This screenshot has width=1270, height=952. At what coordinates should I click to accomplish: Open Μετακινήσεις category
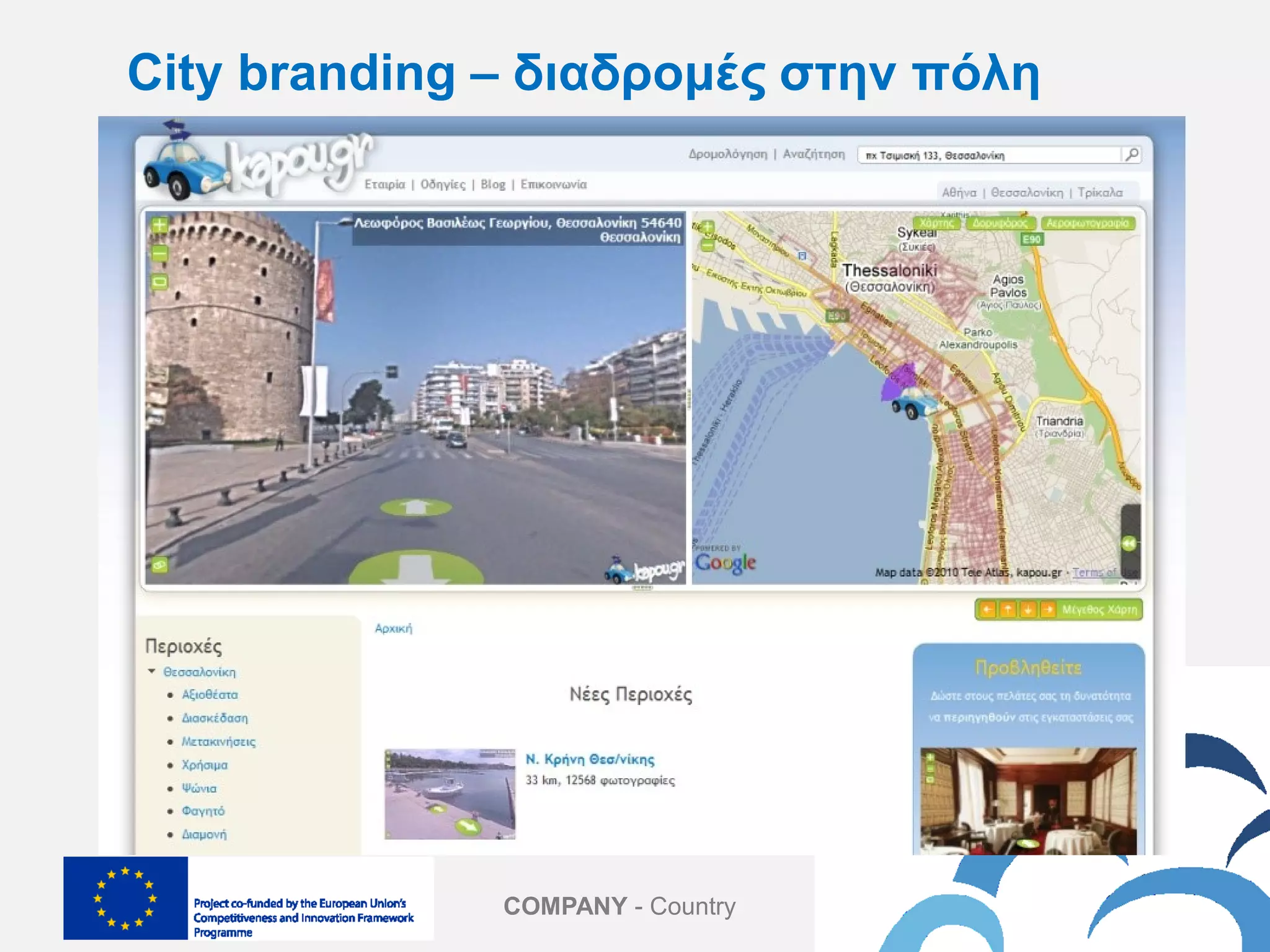coord(218,741)
